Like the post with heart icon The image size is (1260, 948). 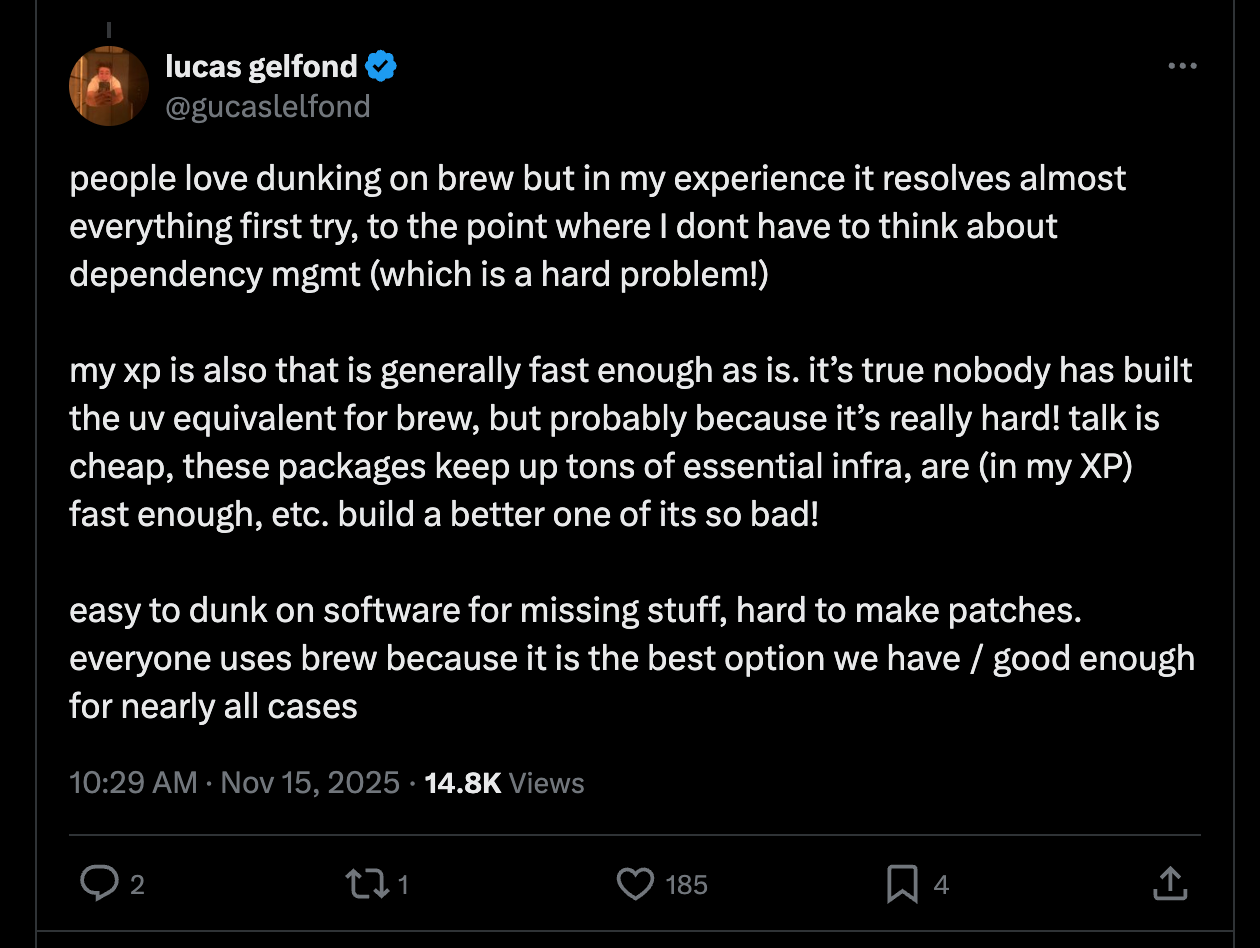click(635, 884)
